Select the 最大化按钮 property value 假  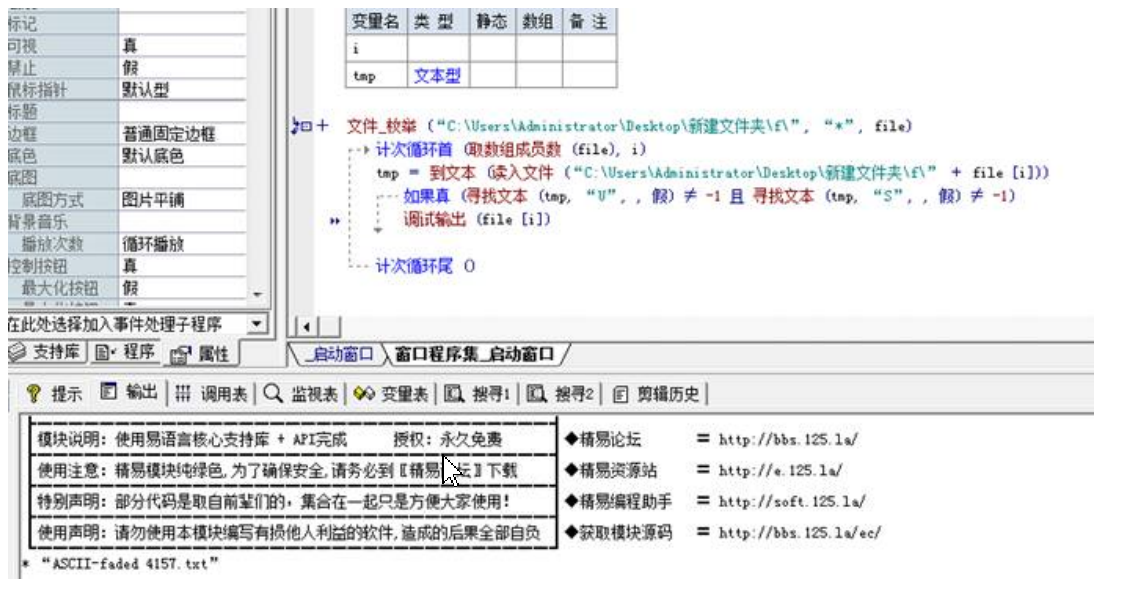tap(182, 288)
